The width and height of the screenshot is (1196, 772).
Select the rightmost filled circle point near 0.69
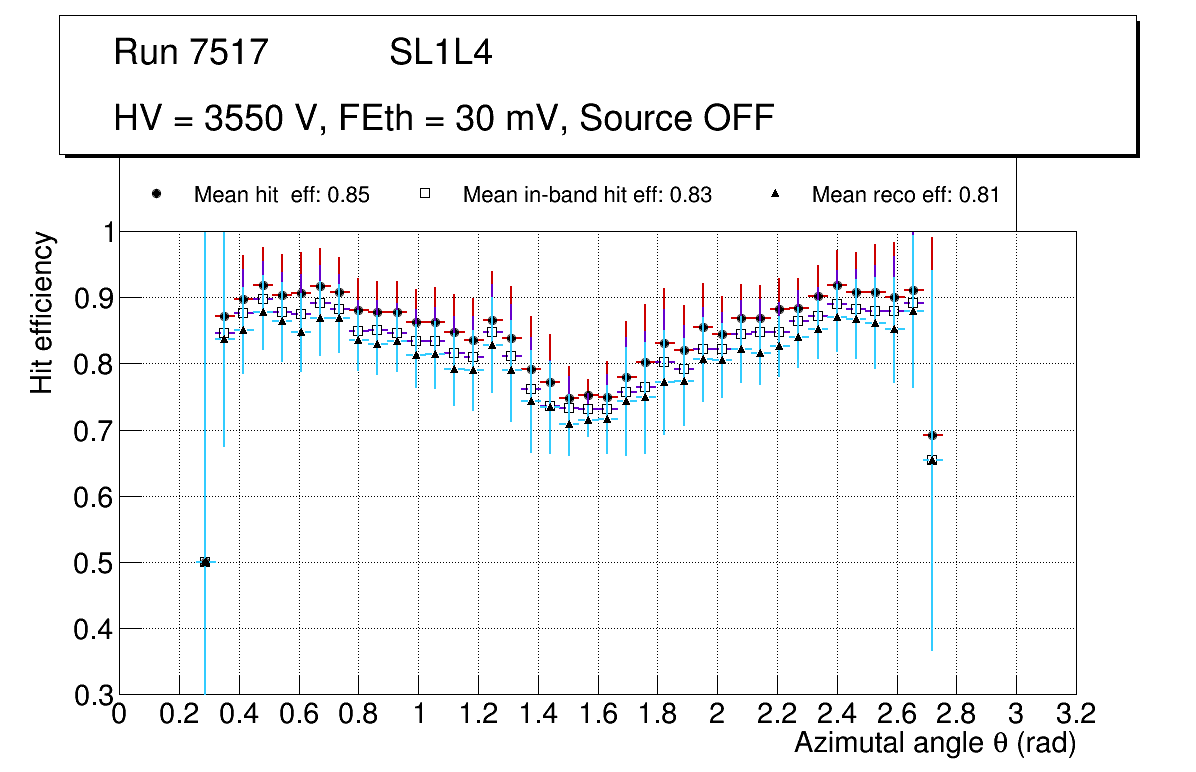click(x=932, y=435)
